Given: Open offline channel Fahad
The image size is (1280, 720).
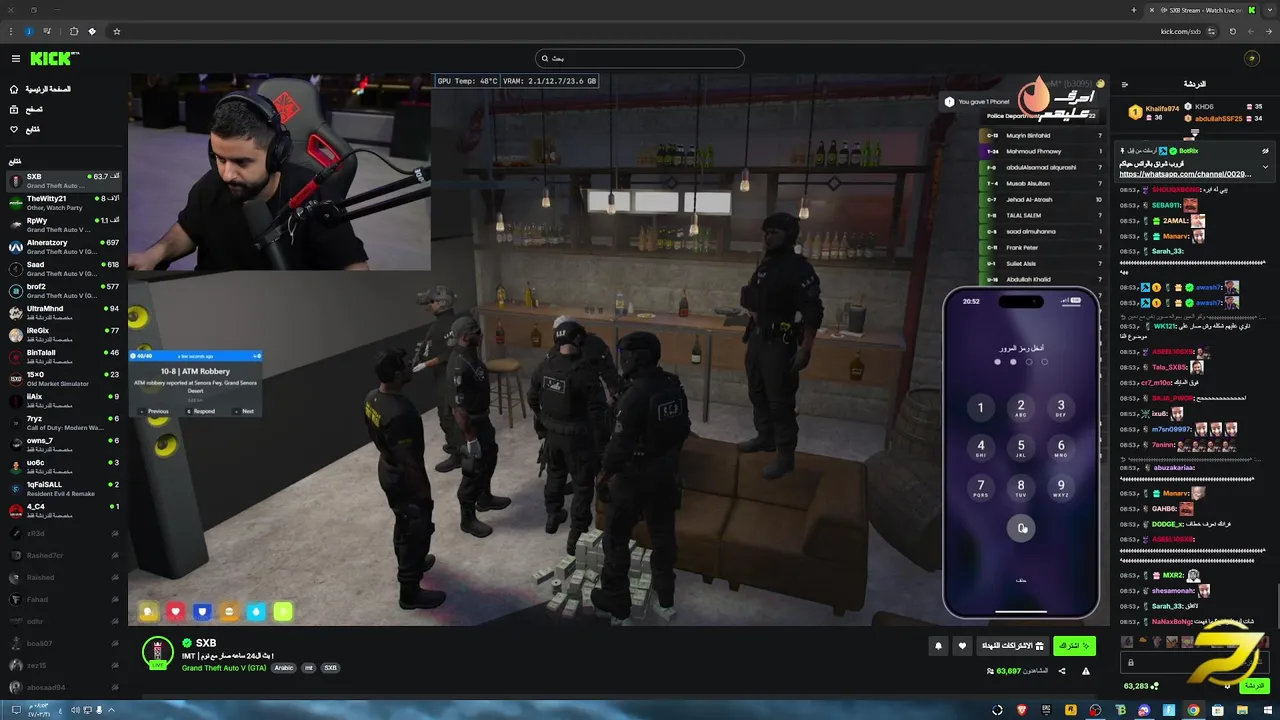Looking at the screenshot, I should pyautogui.click(x=64, y=599).
